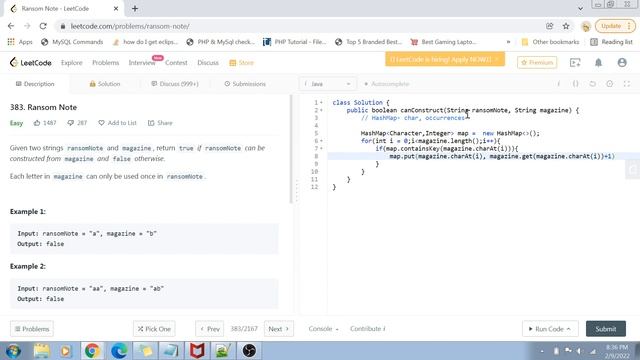Enter fullscreen editor mode
This screenshot has width=640, height=360.
pos(627,84)
